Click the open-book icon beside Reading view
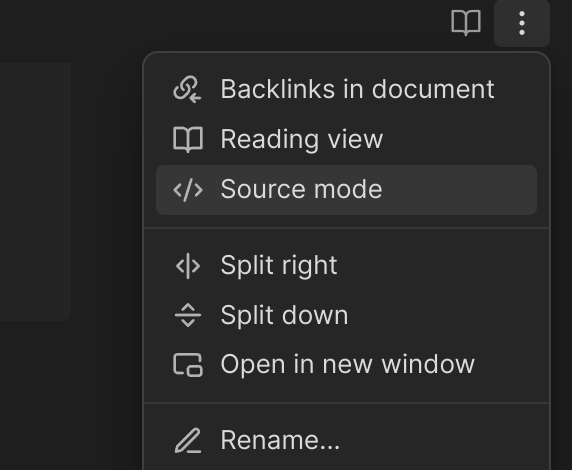Image resolution: width=572 pixels, height=470 pixels. click(x=188, y=139)
